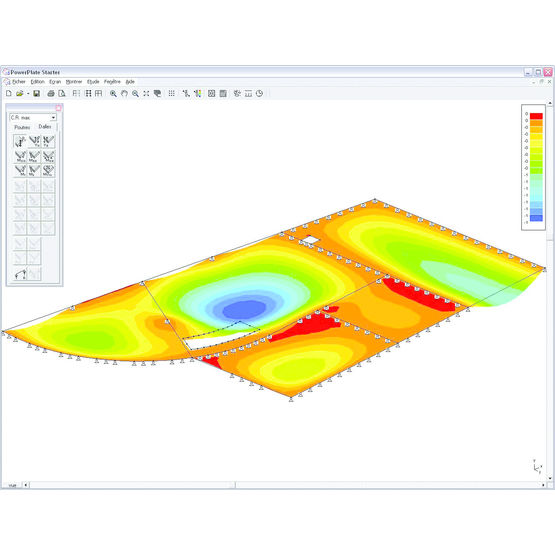Open the C.R. max combo box
The image size is (555, 555).
(33, 118)
